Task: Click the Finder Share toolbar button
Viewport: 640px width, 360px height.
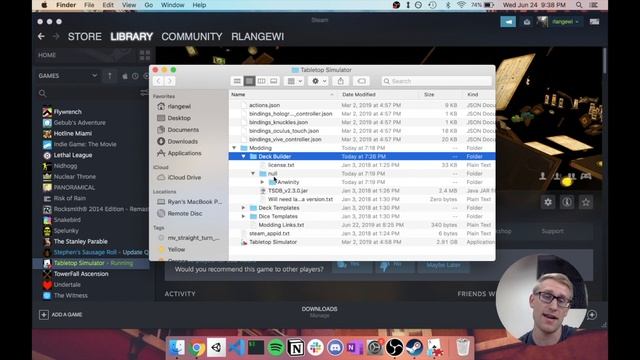Action: tap(340, 81)
